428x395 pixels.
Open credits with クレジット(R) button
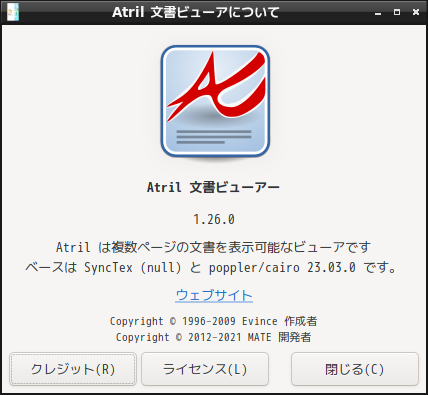click(x=73, y=369)
